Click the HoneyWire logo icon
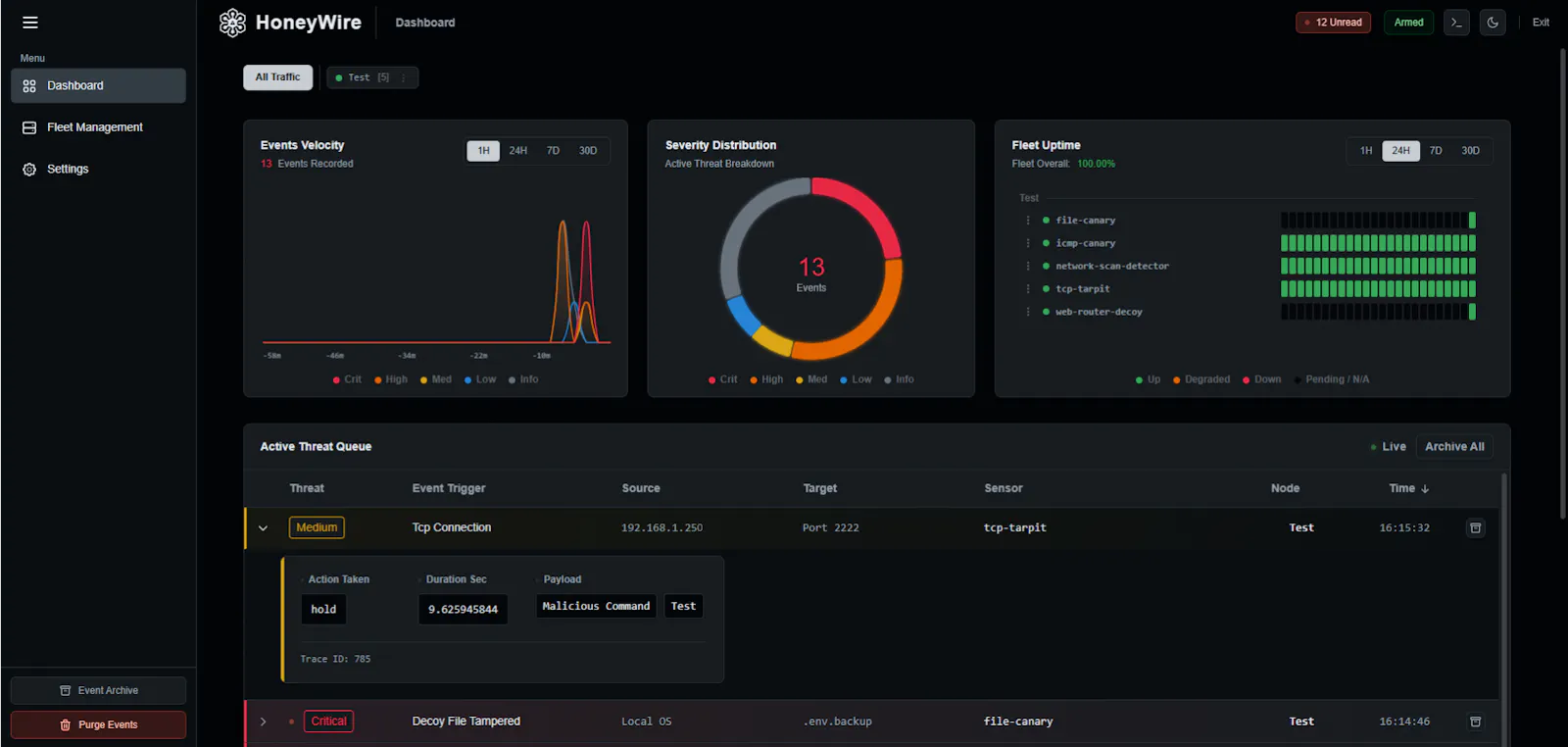Screen dimensions: 1568x747 pyautogui.click(x=232, y=23)
